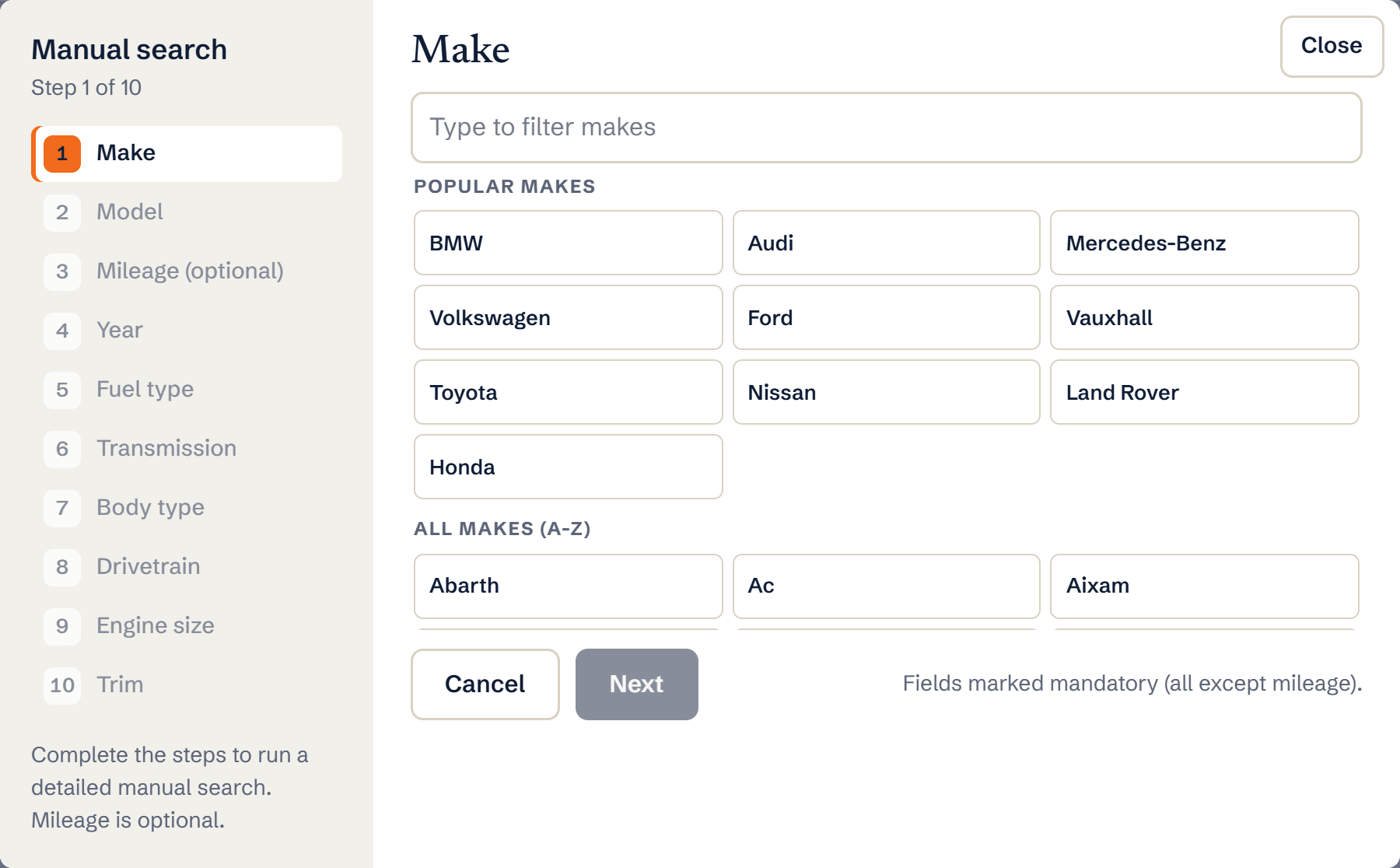Screen dimensions: 1400x868
Task: Click the Cancel button
Action: point(485,684)
